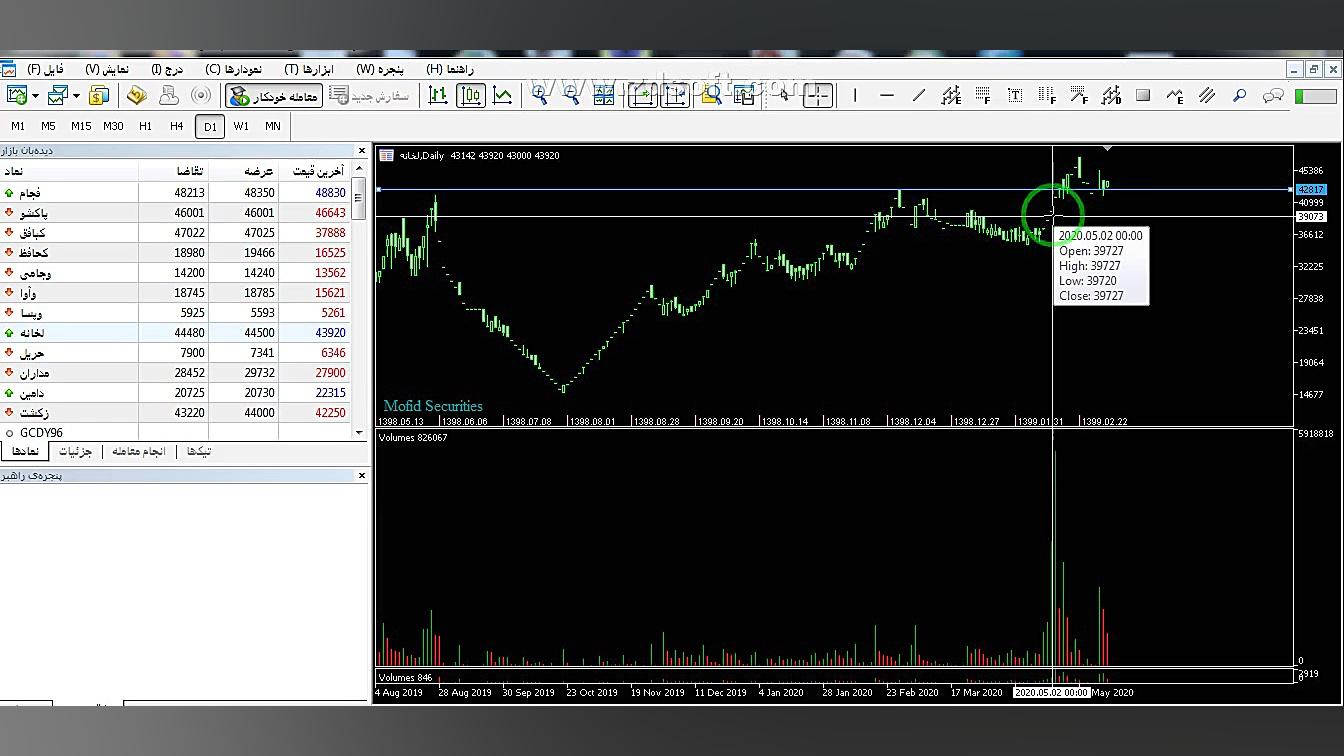Select the Fibonacci retracement tool
Viewport: 1344px width, 756px height.
pos(983,95)
